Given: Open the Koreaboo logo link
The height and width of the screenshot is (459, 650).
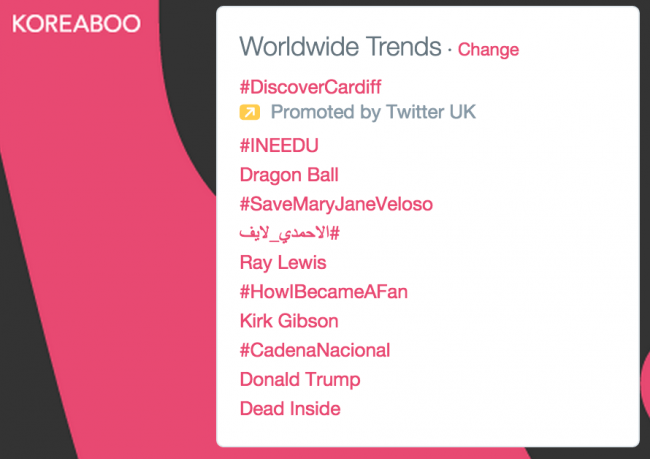Looking at the screenshot, I should [x=76, y=24].
